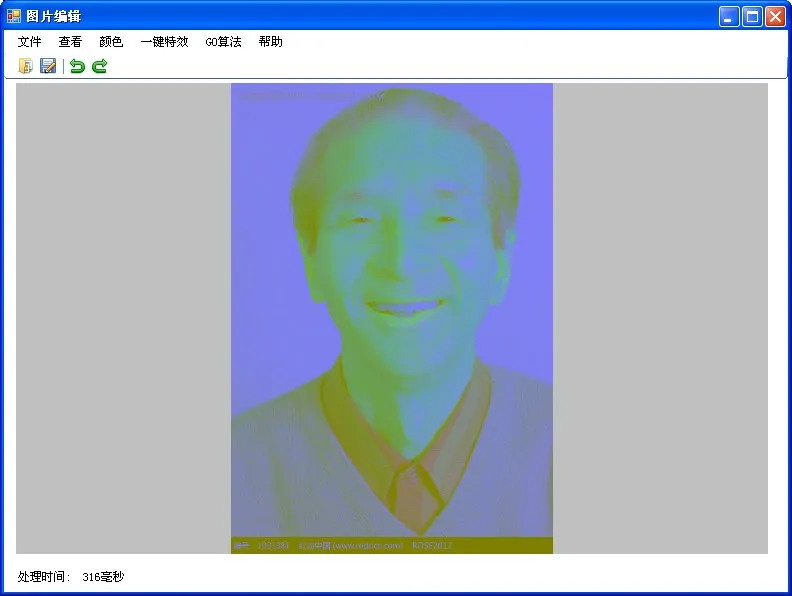Select the GO算法 menu
Viewport: 792px width, 596px height.
(x=223, y=42)
